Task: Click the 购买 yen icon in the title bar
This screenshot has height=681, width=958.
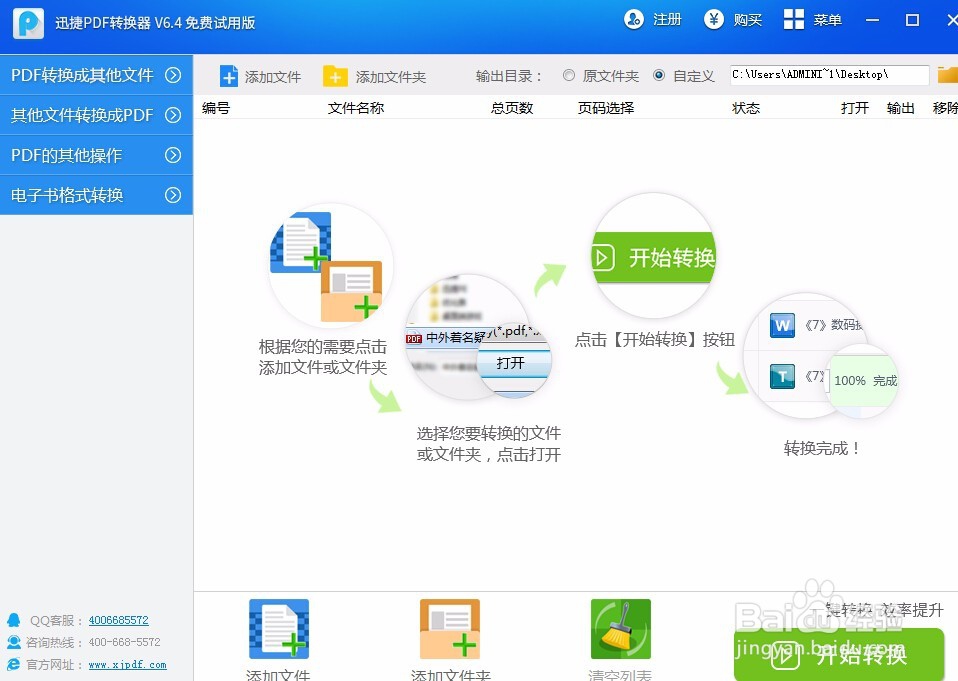Action: pyautogui.click(x=715, y=19)
